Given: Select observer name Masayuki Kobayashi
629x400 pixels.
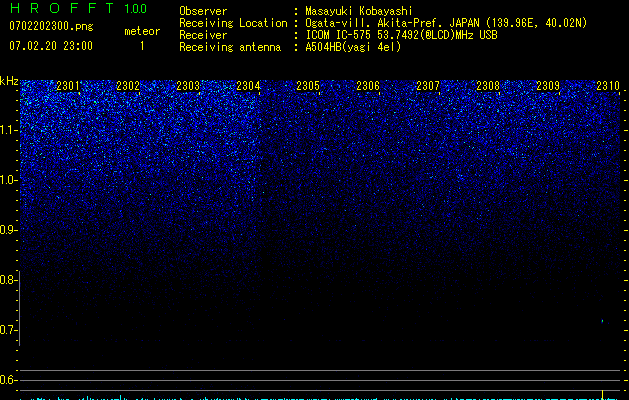Looking at the screenshot, I should (x=359, y=11).
